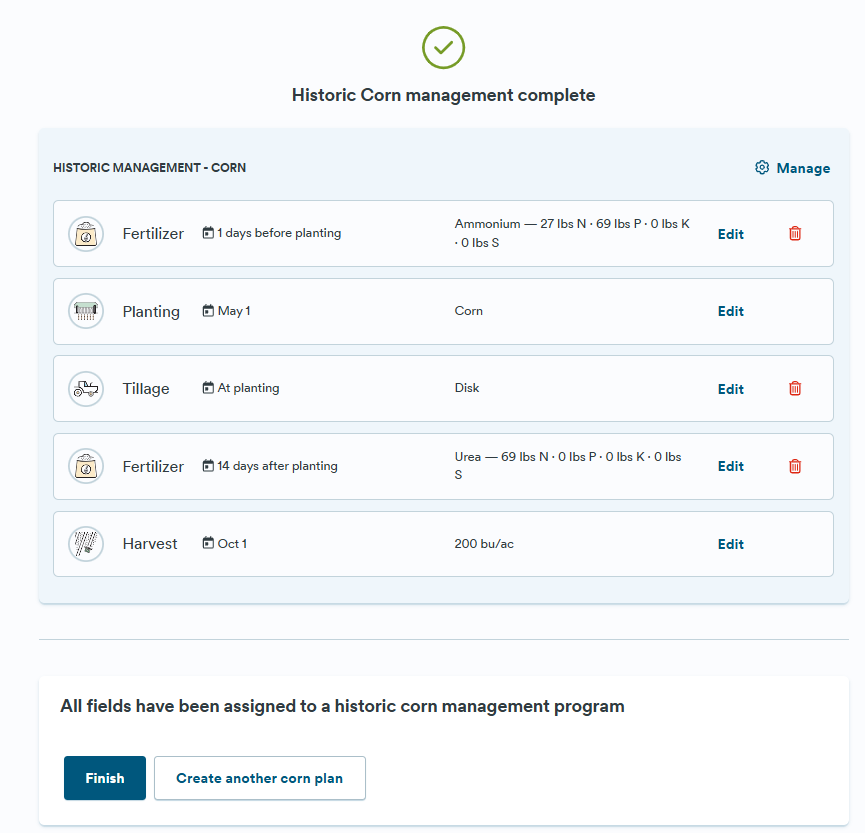Edit the Ammonium fertilizer application
Image resolution: width=865 pixels, height=833 pixels.
(x=730, y=234)
